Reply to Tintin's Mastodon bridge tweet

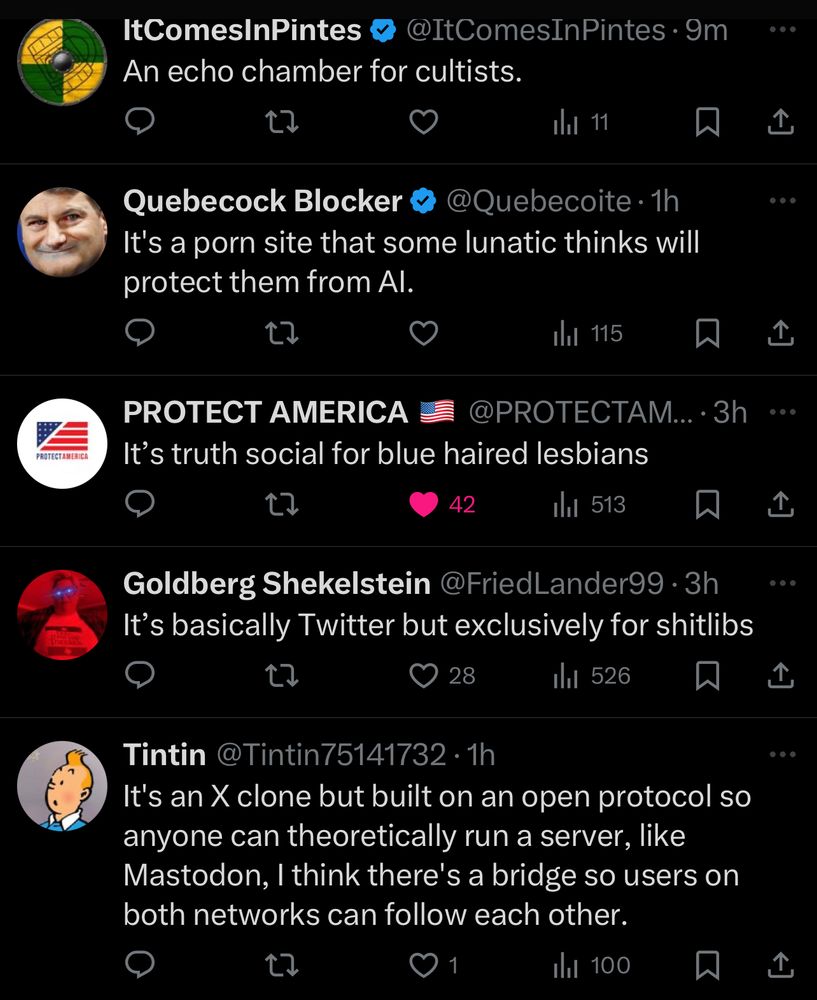[x=140, y=965]
